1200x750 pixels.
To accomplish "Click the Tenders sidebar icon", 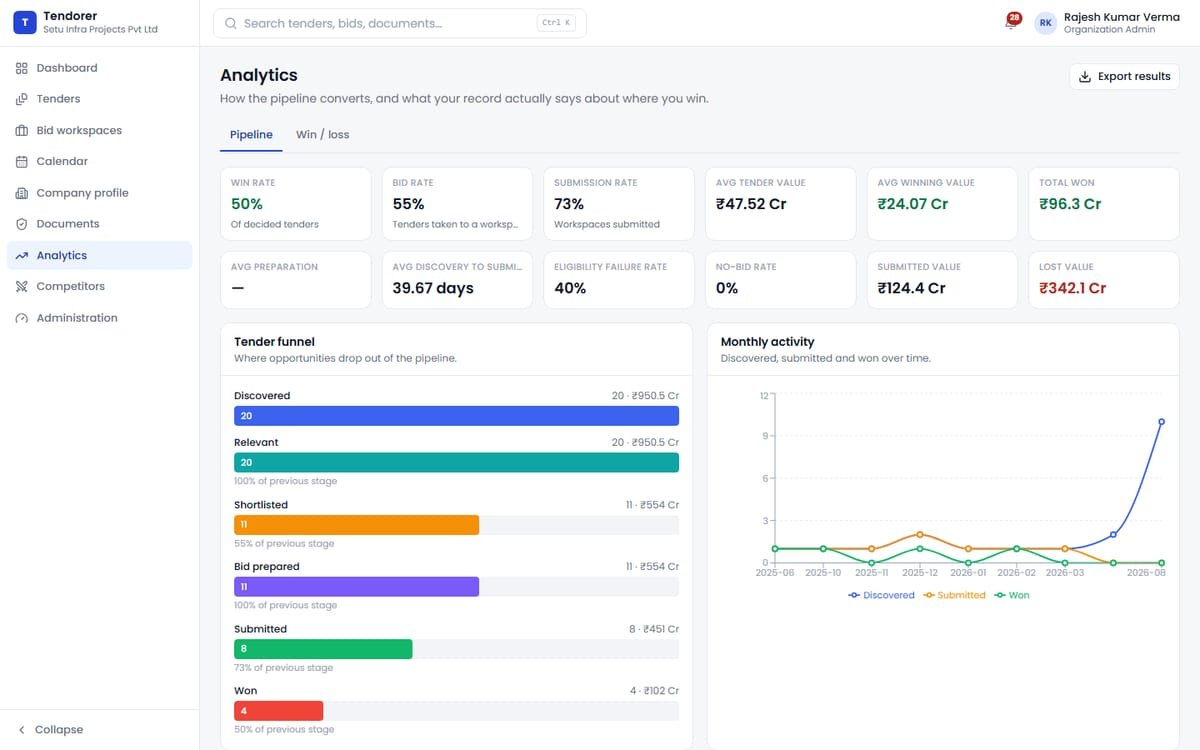I will point(22,99).
